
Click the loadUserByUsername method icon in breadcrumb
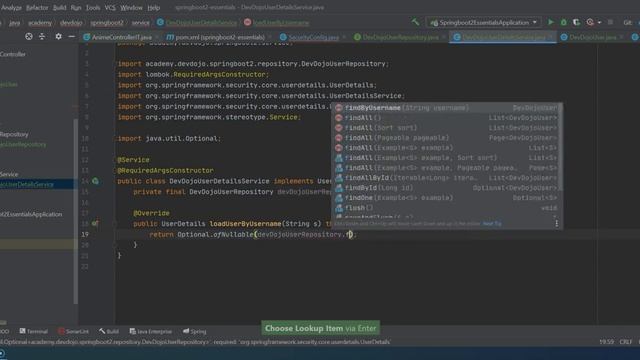pos(247,22)
